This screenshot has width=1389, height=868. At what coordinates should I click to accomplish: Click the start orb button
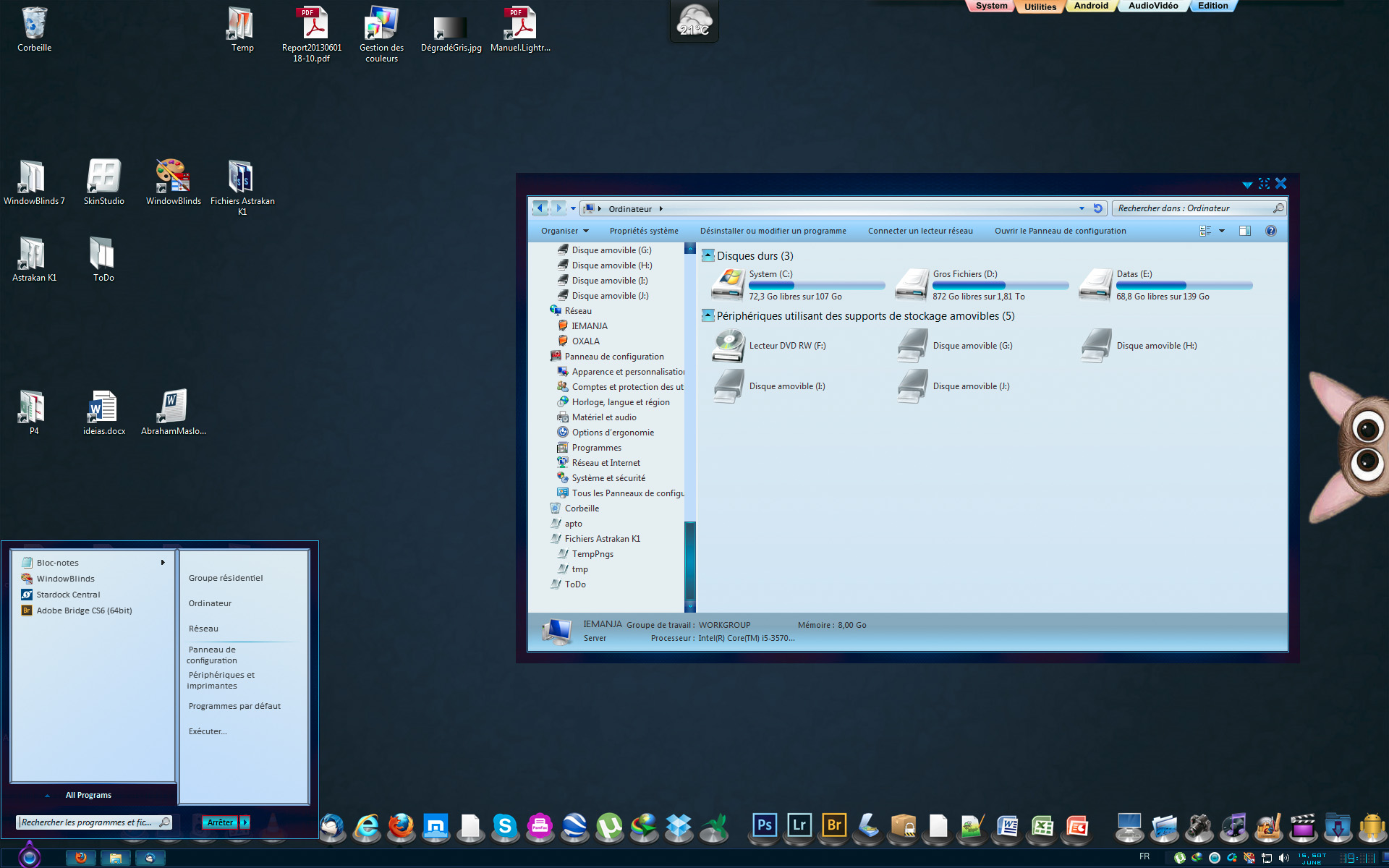[x=30, y=856]
